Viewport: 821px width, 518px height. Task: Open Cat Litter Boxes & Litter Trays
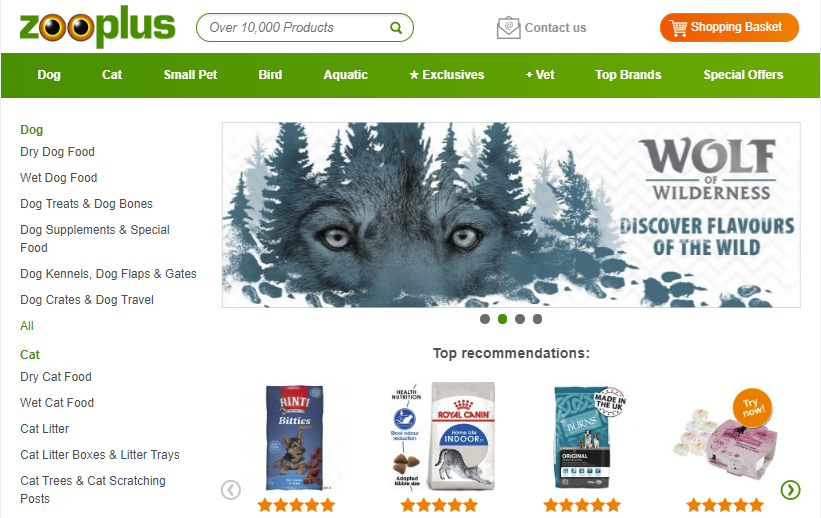pyautogui.click(x=100, y=455)
